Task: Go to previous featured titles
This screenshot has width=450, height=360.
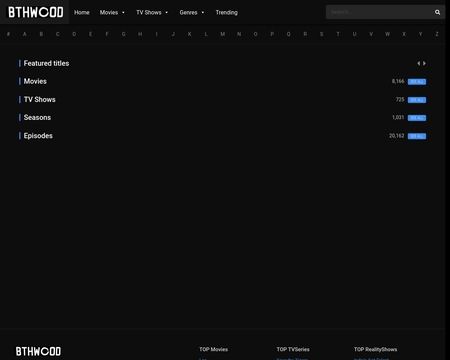Action: 419,63
